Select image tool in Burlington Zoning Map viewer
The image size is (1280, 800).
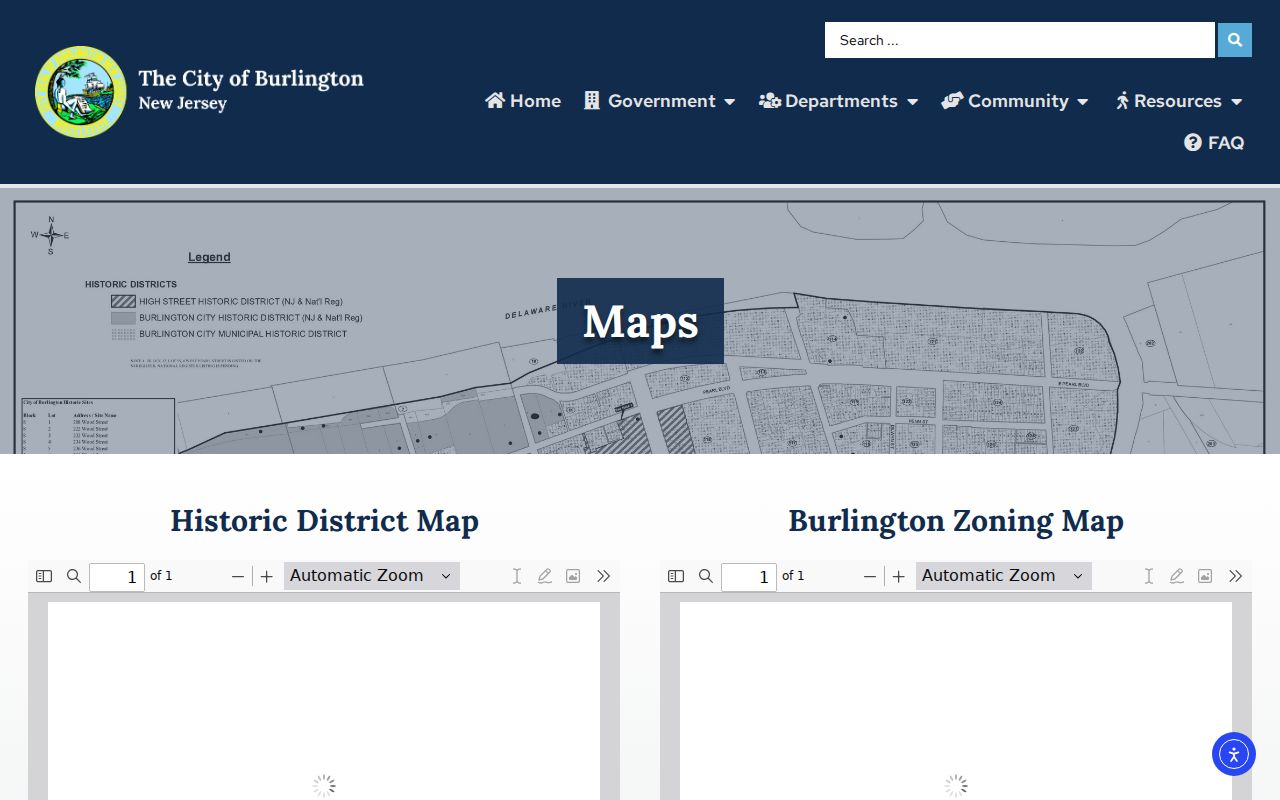pos(1205,576)
